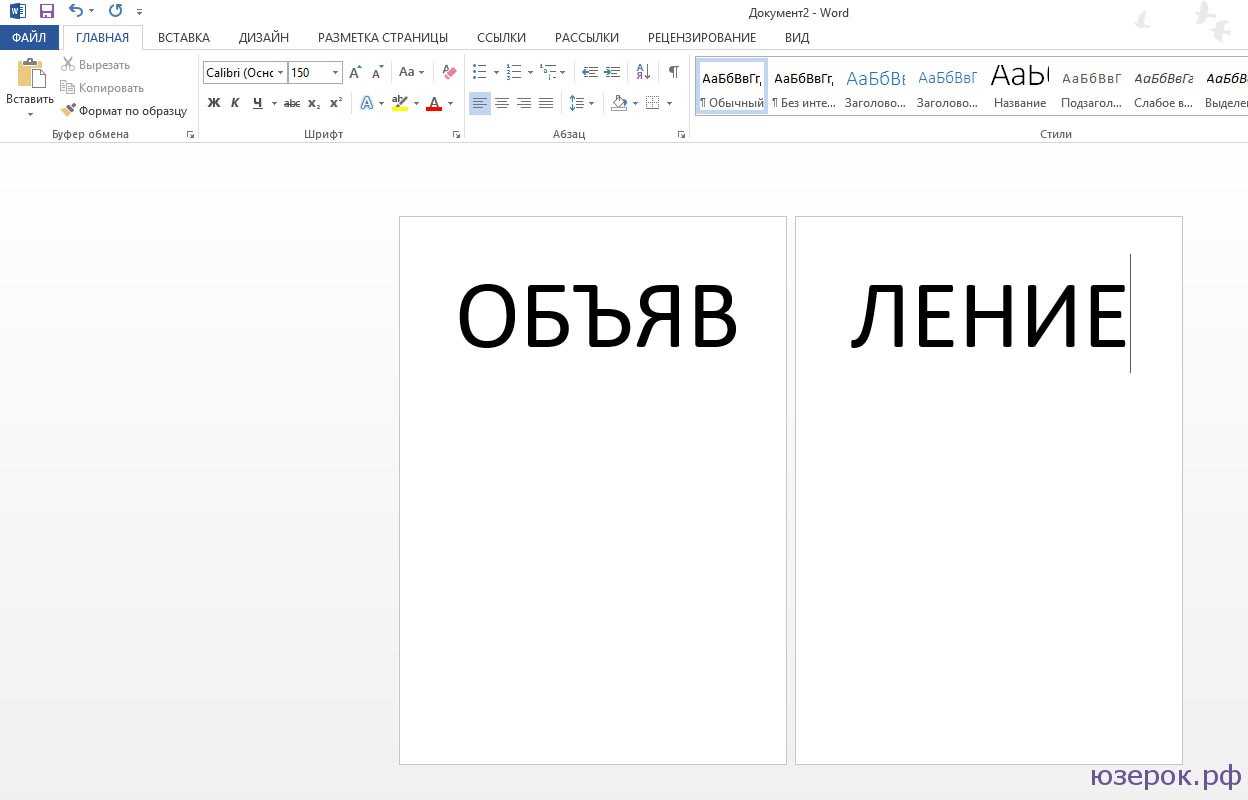This screenshot has height=800, width=1248.
Task: Apply the Подзаголовок style
Action: click(x=1092, y=86)
